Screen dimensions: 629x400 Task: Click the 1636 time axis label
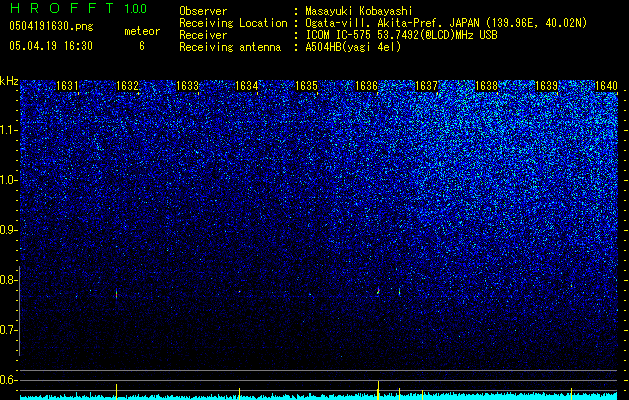coord(366,86)
